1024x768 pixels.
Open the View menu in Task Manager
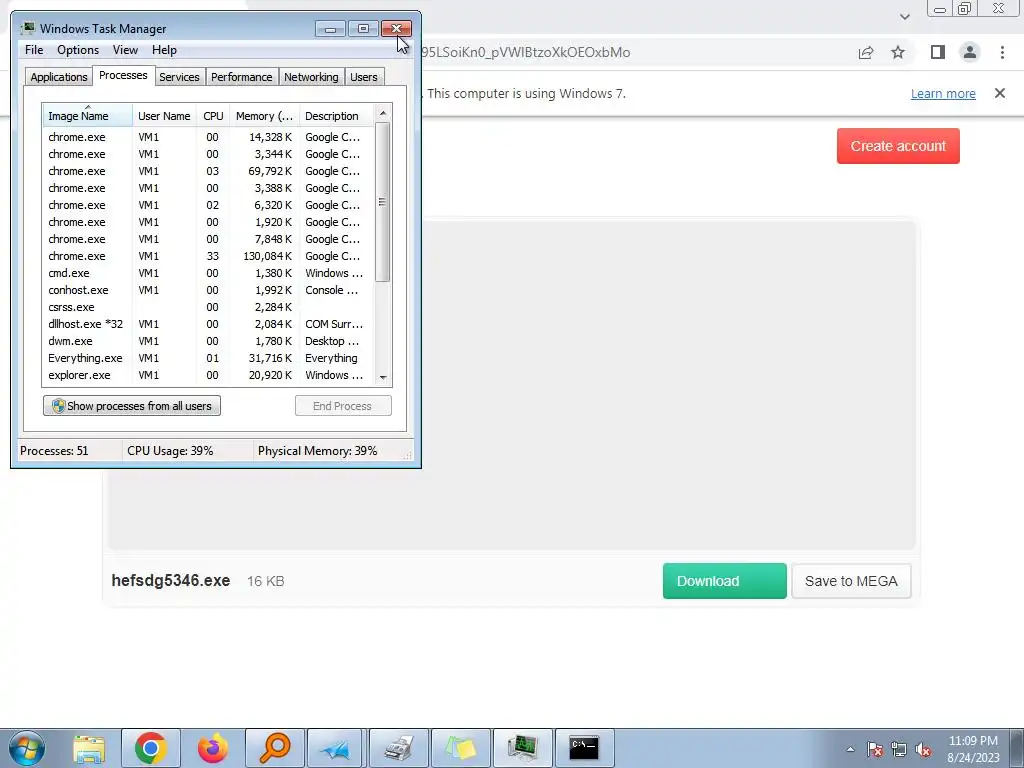pos(125,50)
